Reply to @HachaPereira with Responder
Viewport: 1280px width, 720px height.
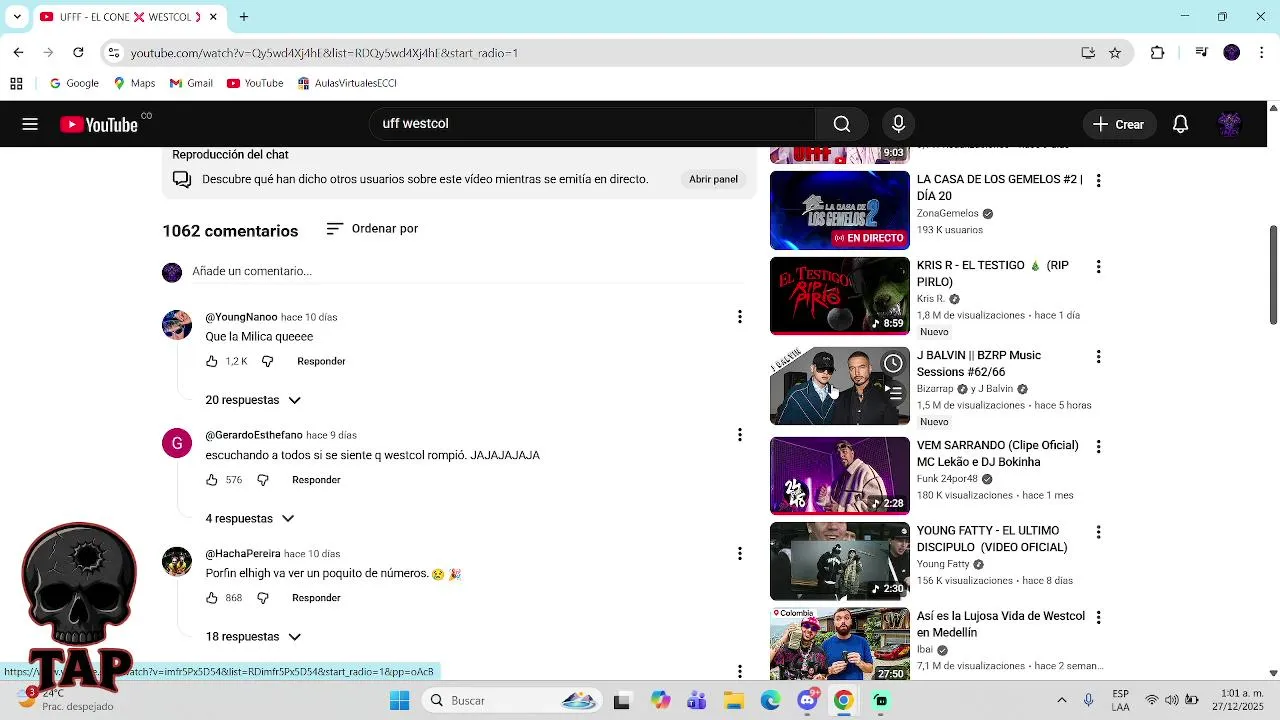click(x=316, y=598)
